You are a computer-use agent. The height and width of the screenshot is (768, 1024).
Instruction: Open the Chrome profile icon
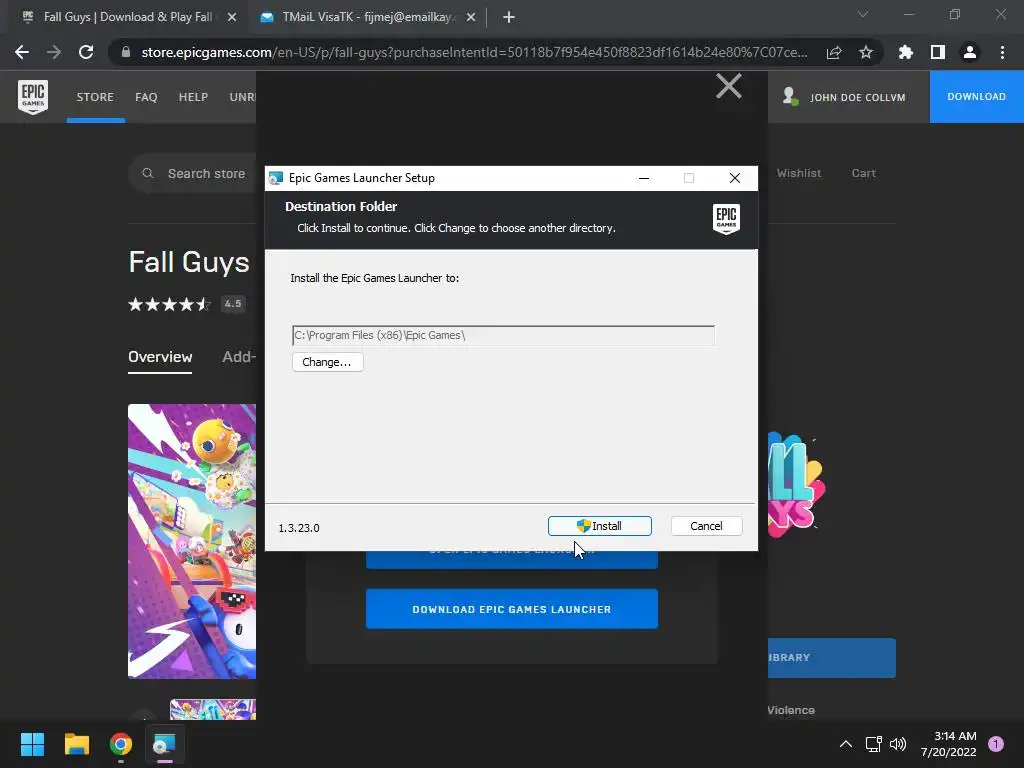970,52
